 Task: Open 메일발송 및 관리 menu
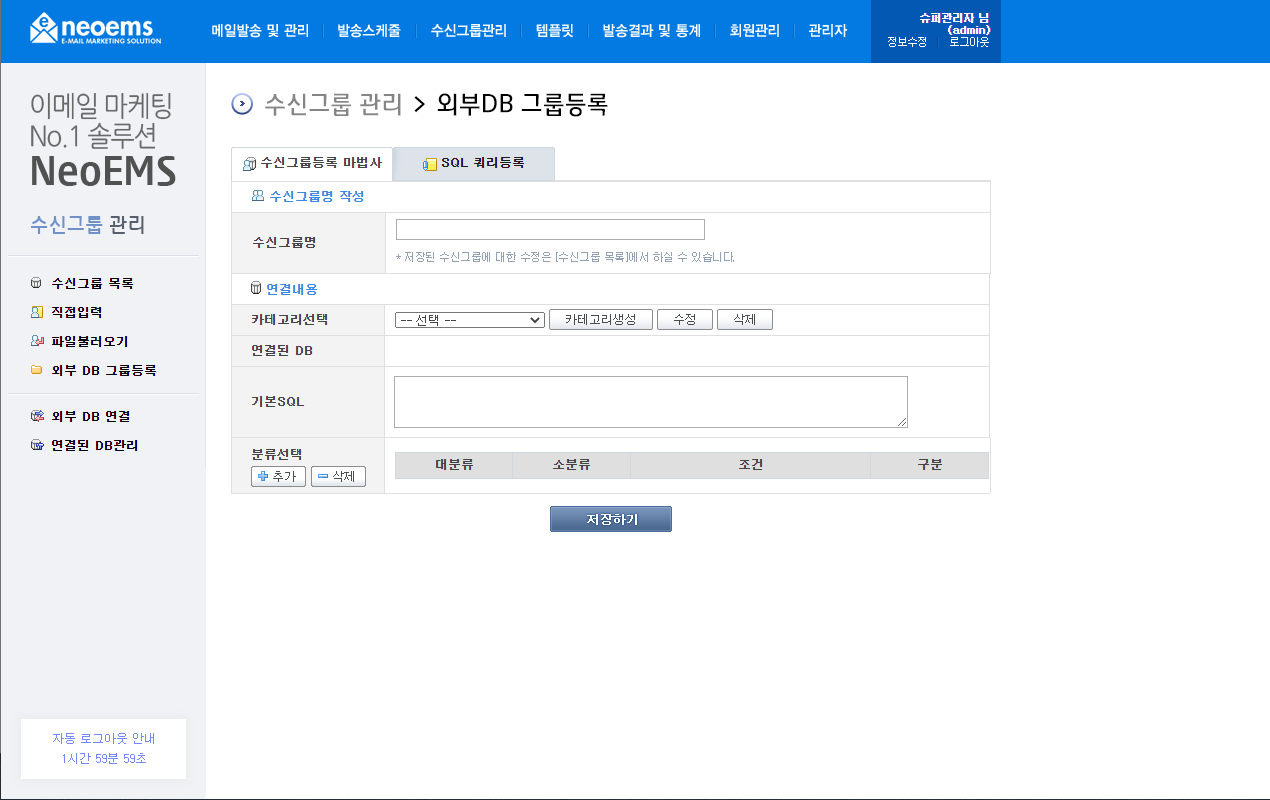tap(260, 31)
